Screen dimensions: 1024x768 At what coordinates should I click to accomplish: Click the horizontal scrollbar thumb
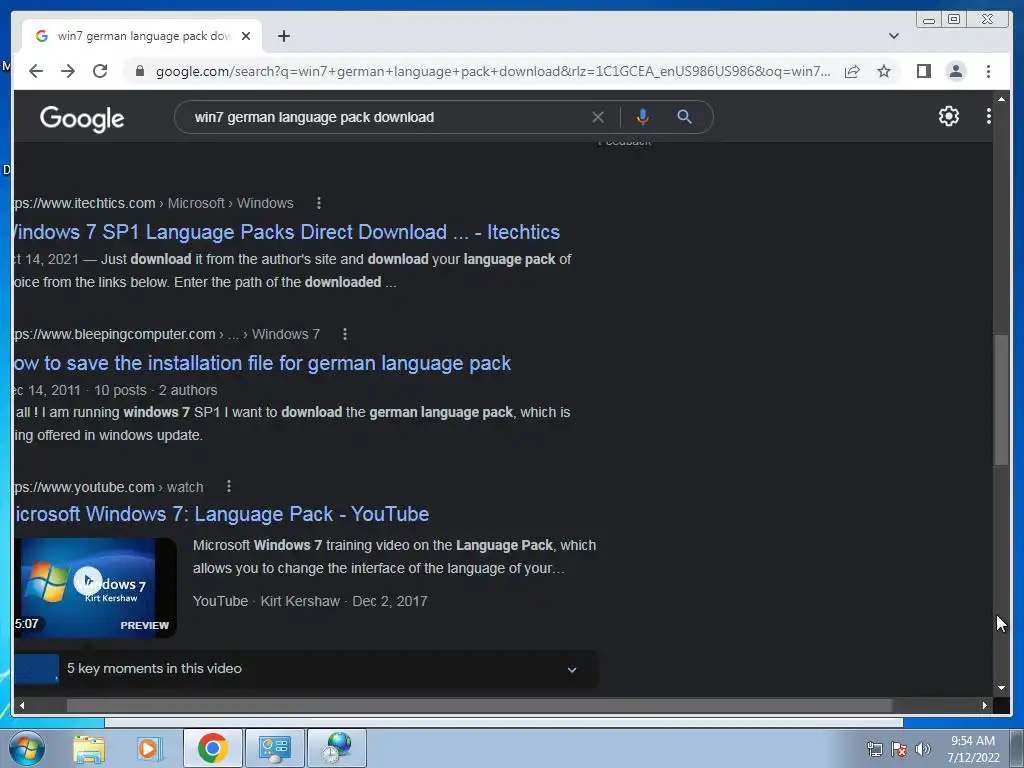point(480,705)
